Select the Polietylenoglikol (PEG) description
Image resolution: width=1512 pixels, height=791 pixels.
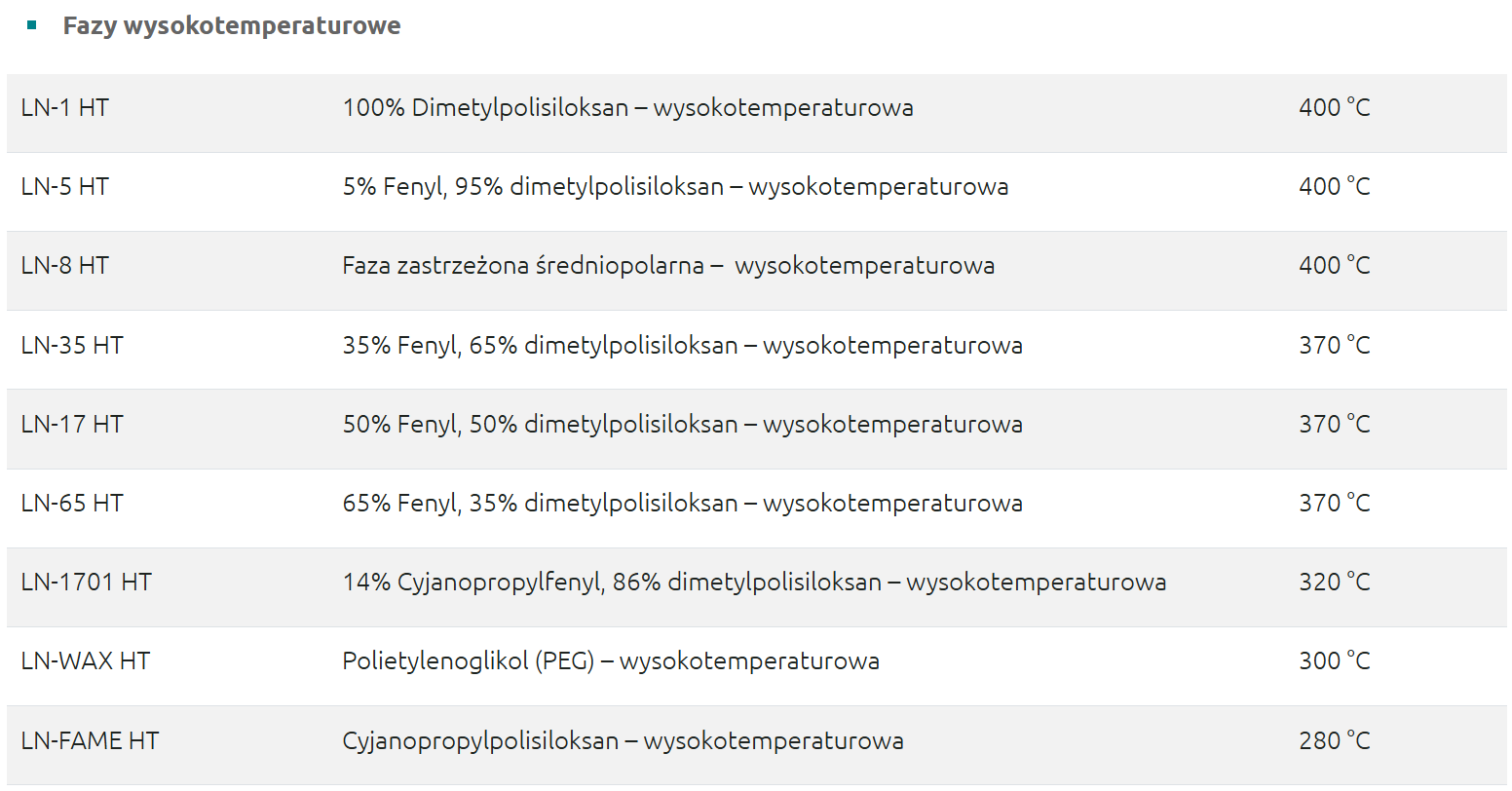611,660
